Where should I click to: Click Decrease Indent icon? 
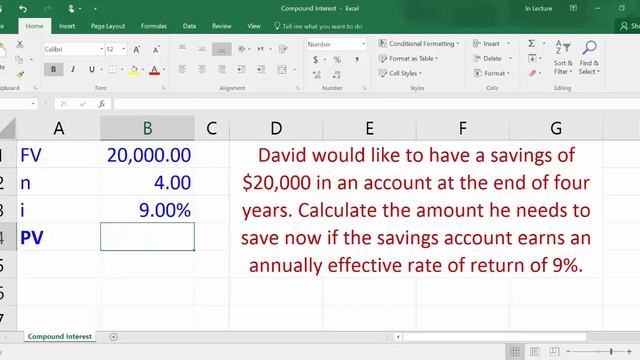[241, 69]
